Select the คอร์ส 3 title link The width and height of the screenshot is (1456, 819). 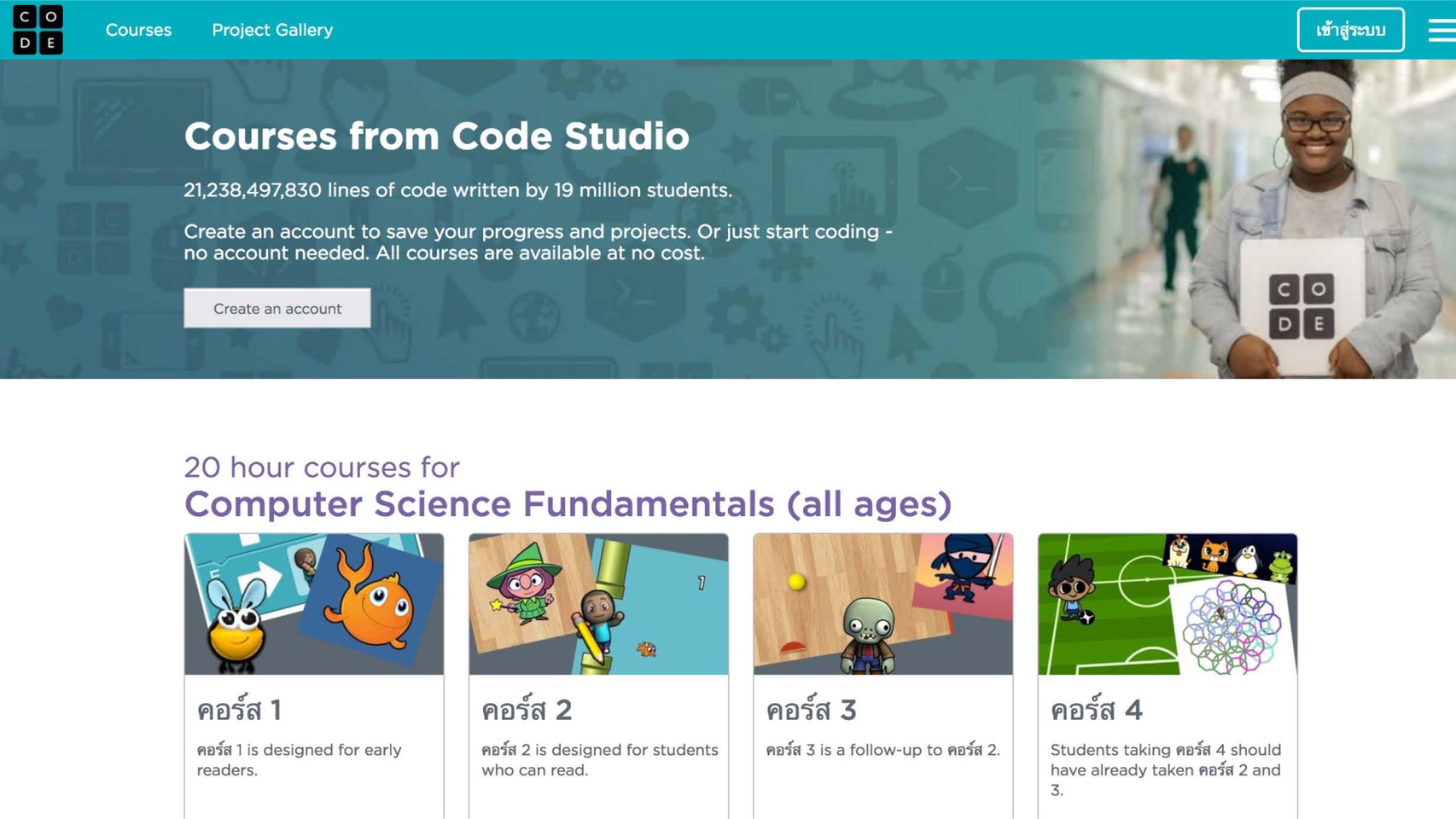click(811, 709)
